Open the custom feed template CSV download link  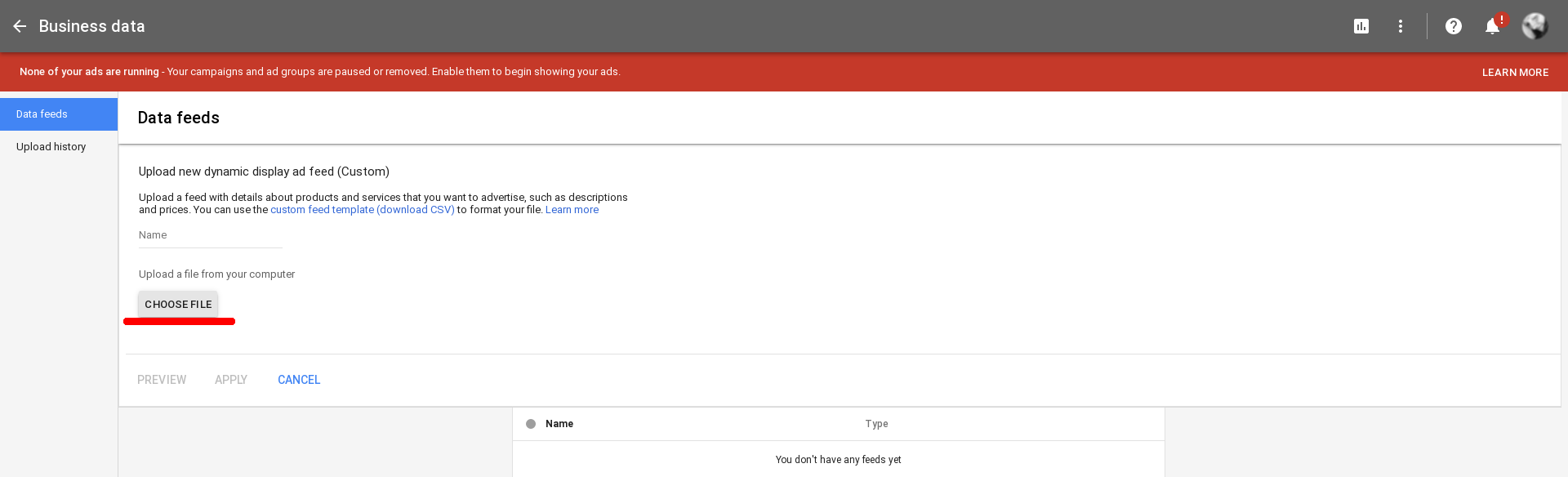pos(363,210)
